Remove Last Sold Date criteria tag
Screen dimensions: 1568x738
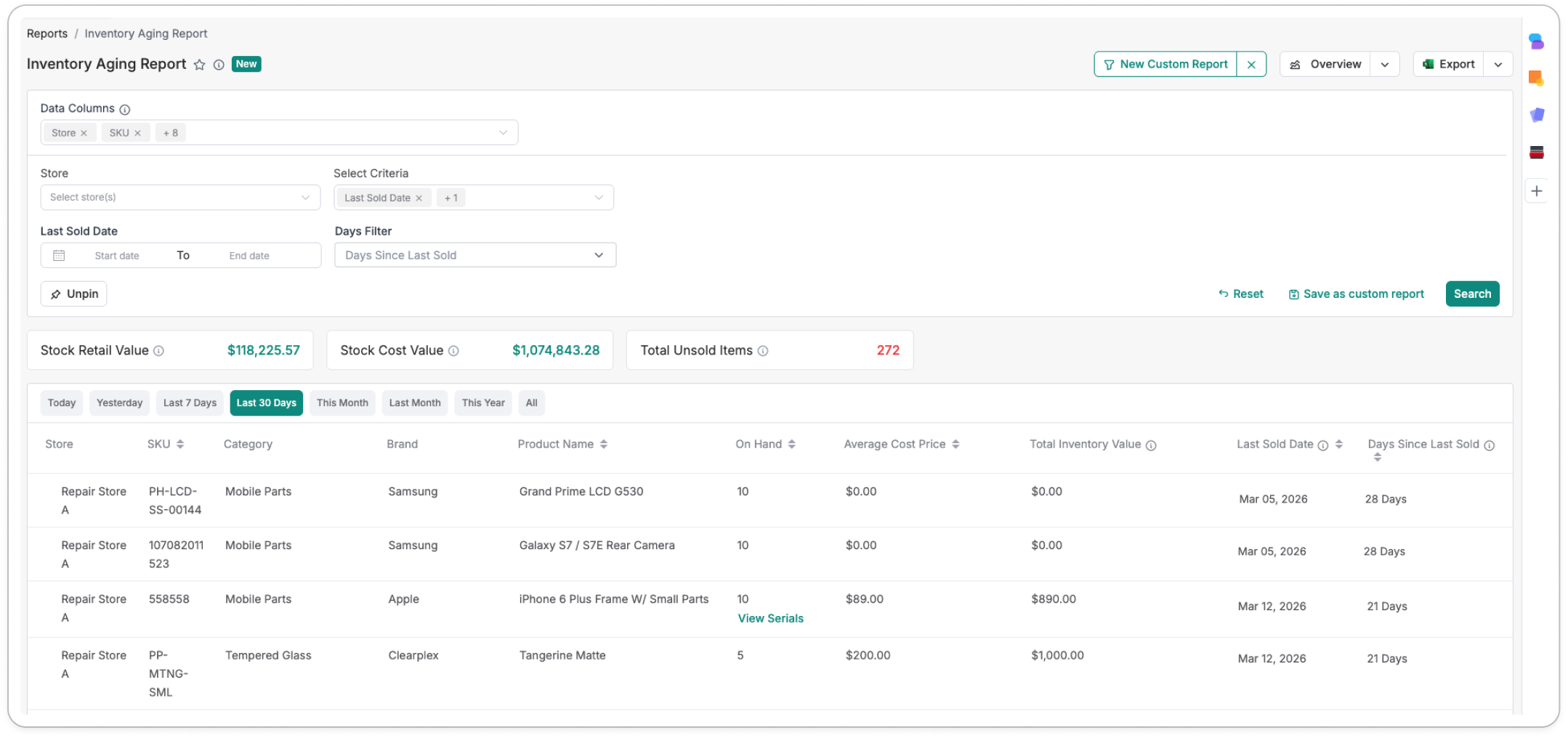[x=419, y=198]
